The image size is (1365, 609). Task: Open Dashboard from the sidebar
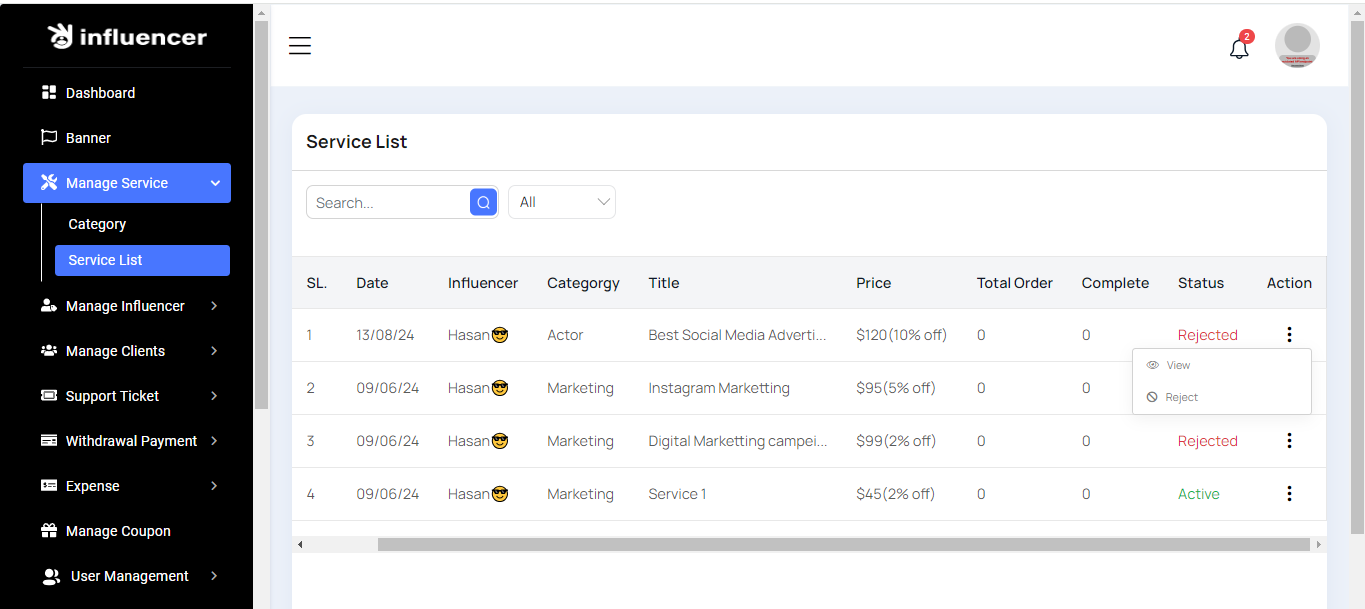100,93
